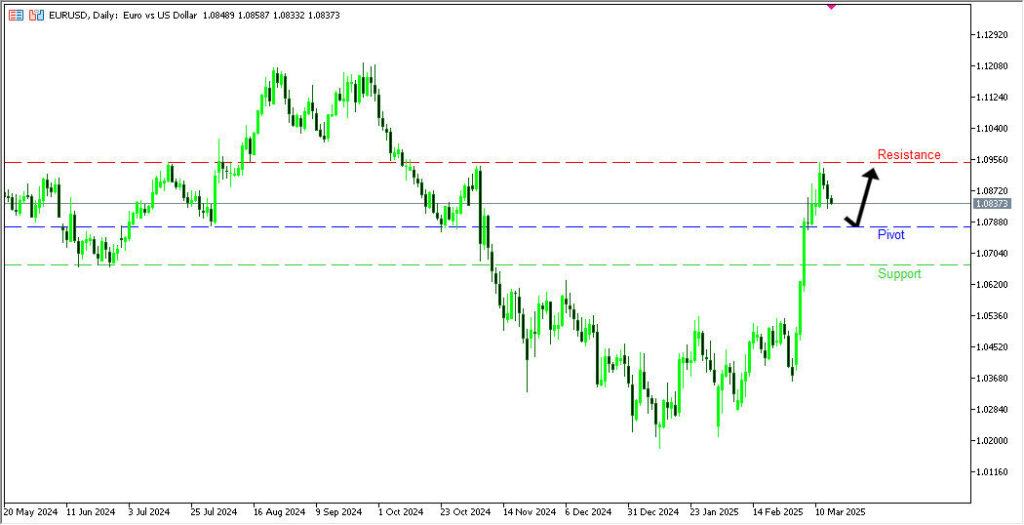Click price scale value 1.11240

pos(991,97)
